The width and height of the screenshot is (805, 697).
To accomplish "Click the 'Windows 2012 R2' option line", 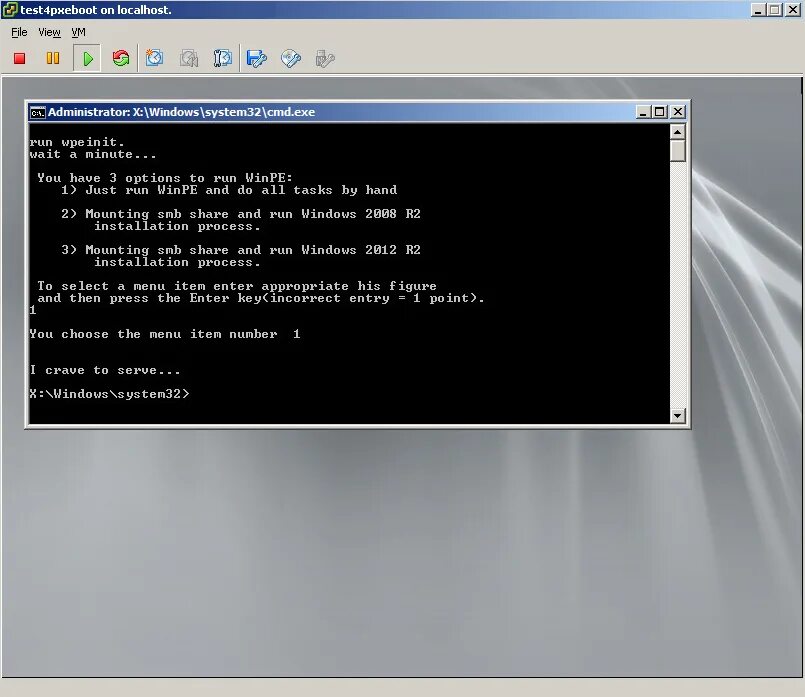I will pyautogui.click(x=241, y=250).
